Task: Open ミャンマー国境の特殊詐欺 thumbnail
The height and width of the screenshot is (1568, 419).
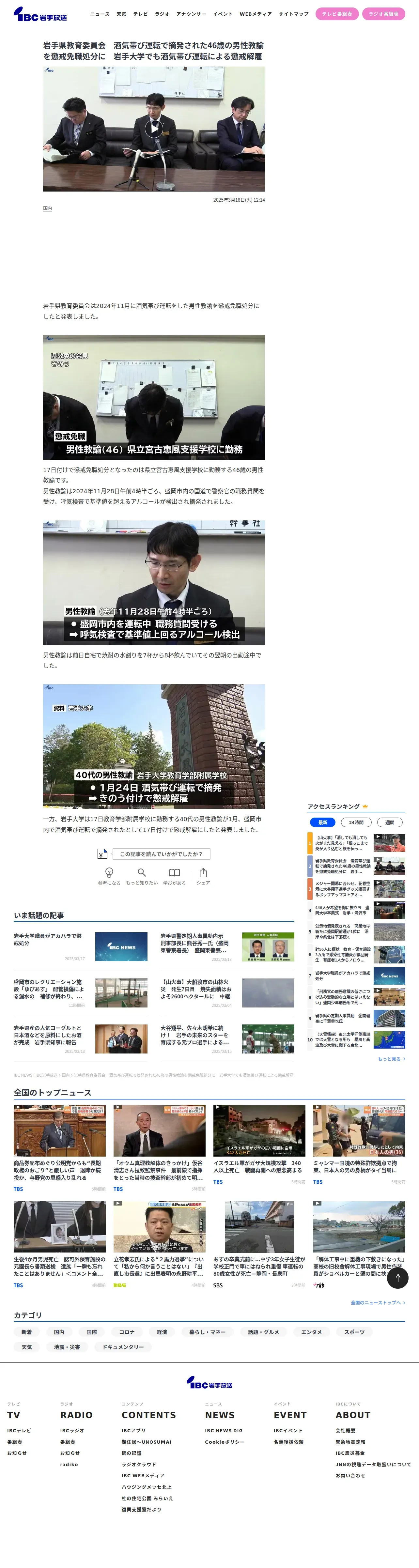Action: [x=359, y=1131]
